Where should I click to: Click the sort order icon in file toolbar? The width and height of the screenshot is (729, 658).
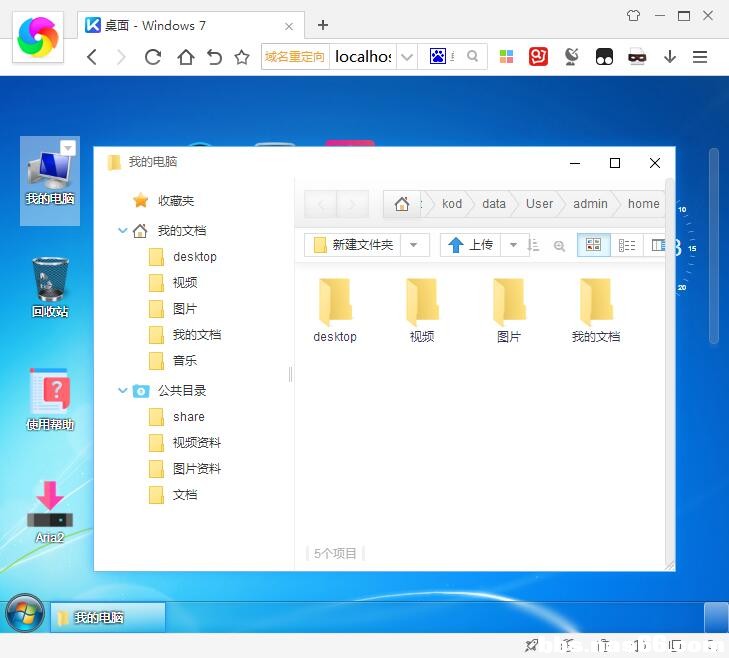[533, 245]
